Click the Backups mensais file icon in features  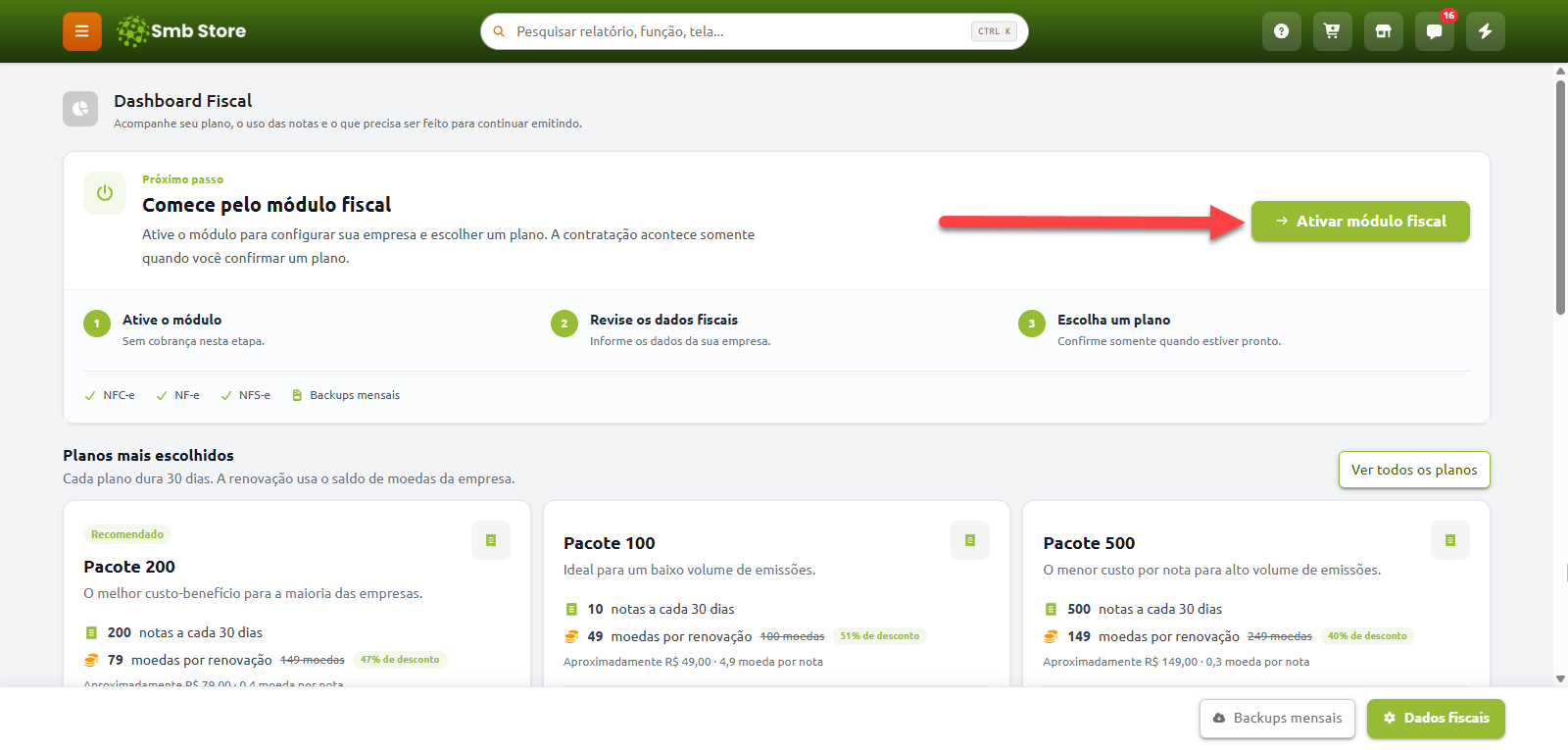coord(297,395)
